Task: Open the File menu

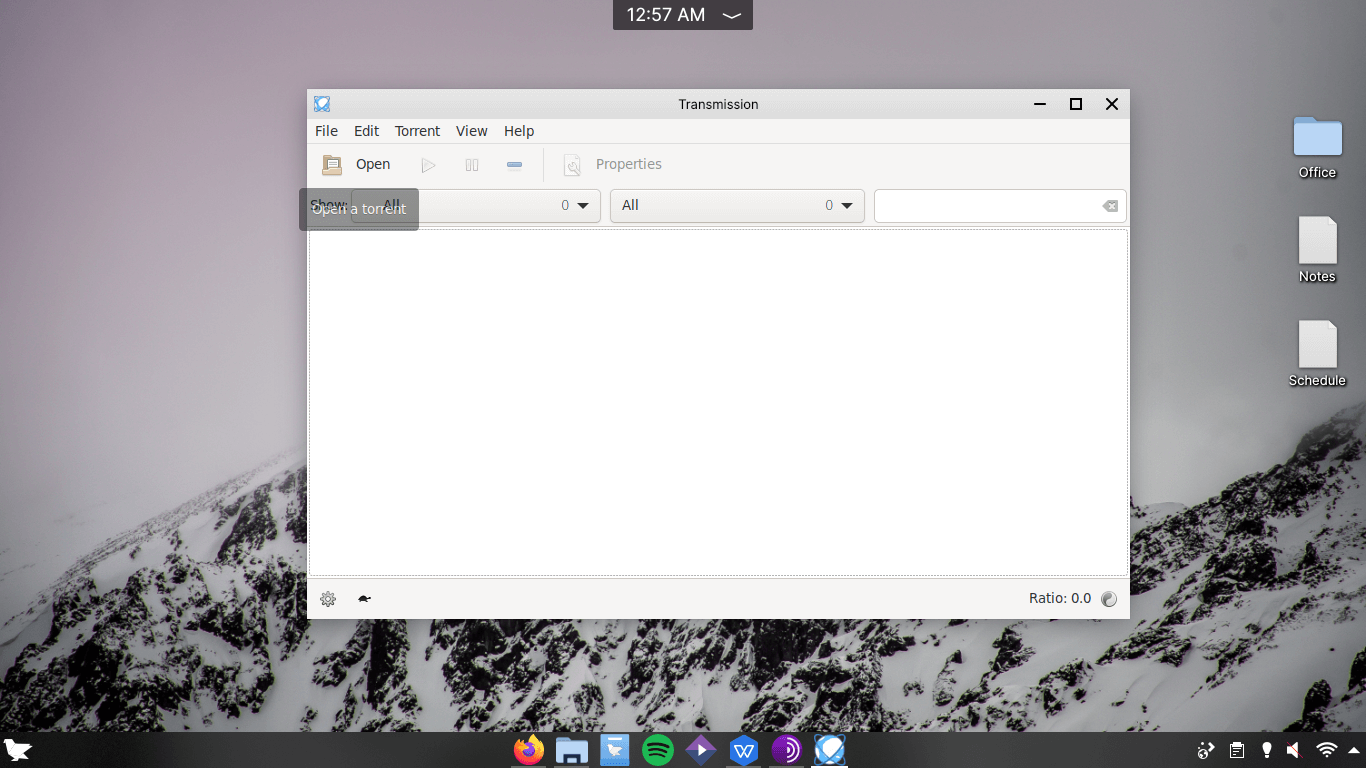Action: coord(326,131)
